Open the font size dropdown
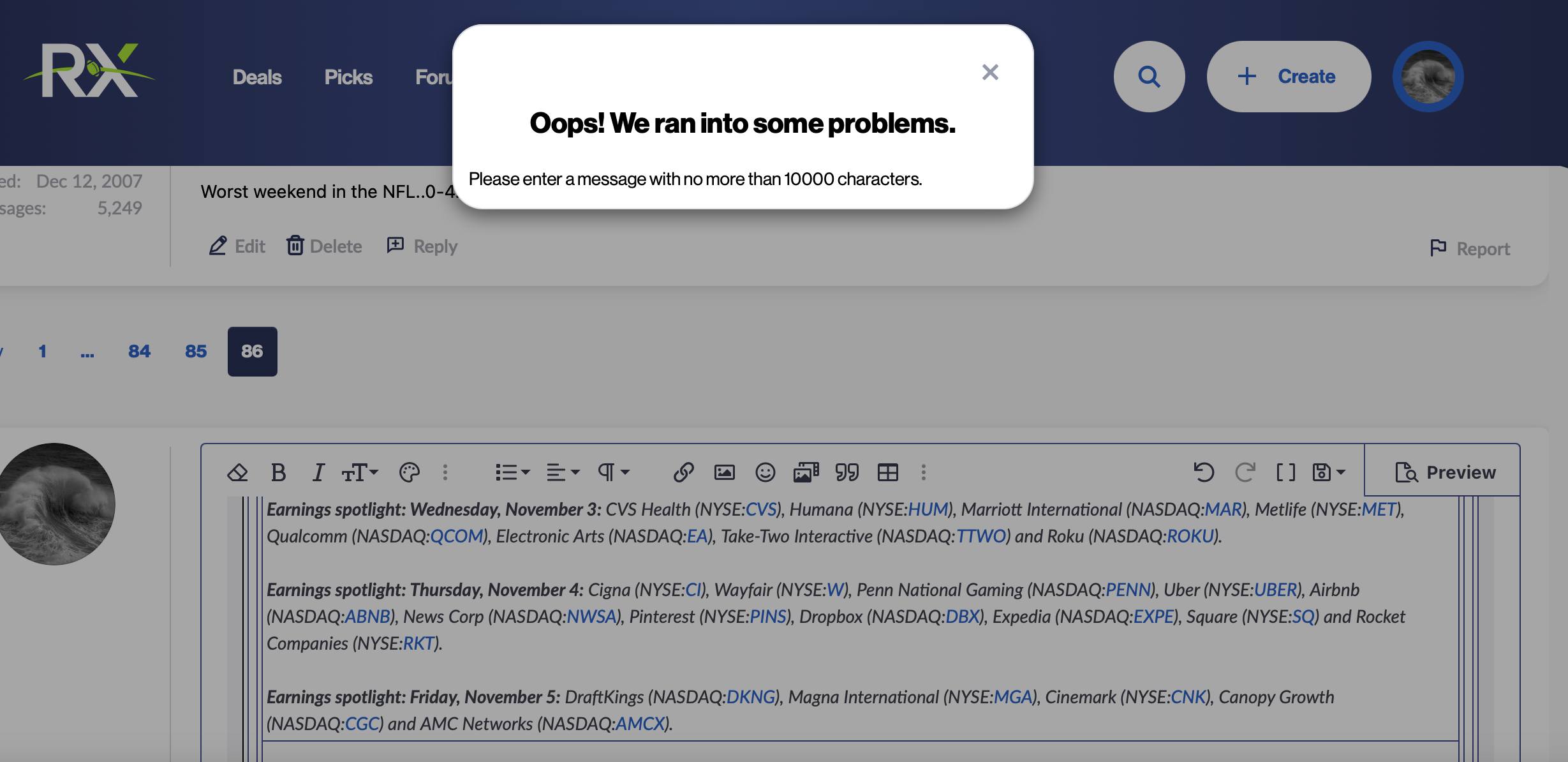Image resolution: width=1568 pixels, height=762 pixels. (x=360, y=472)
